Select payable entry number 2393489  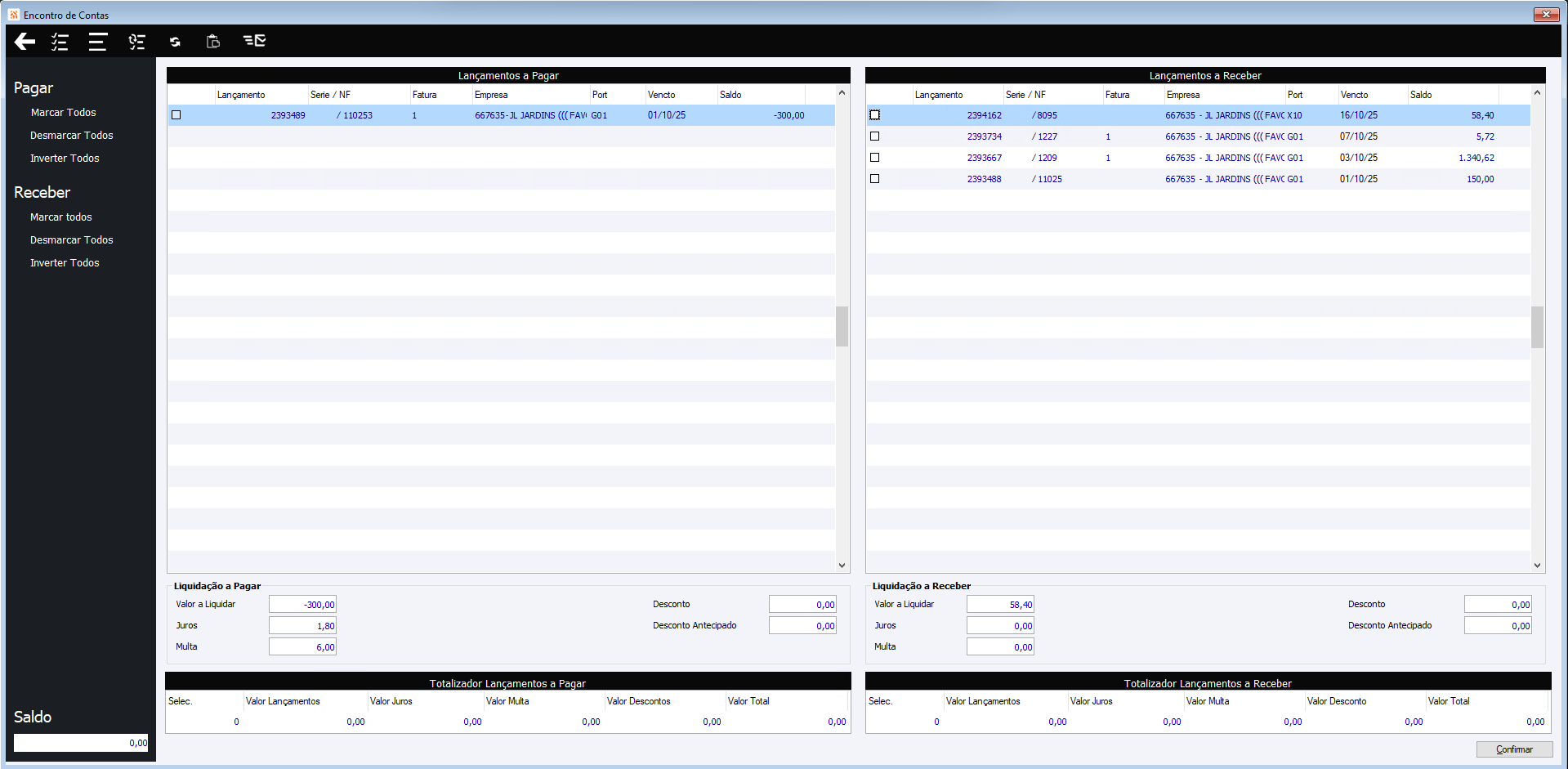click(x=288, y=116)
